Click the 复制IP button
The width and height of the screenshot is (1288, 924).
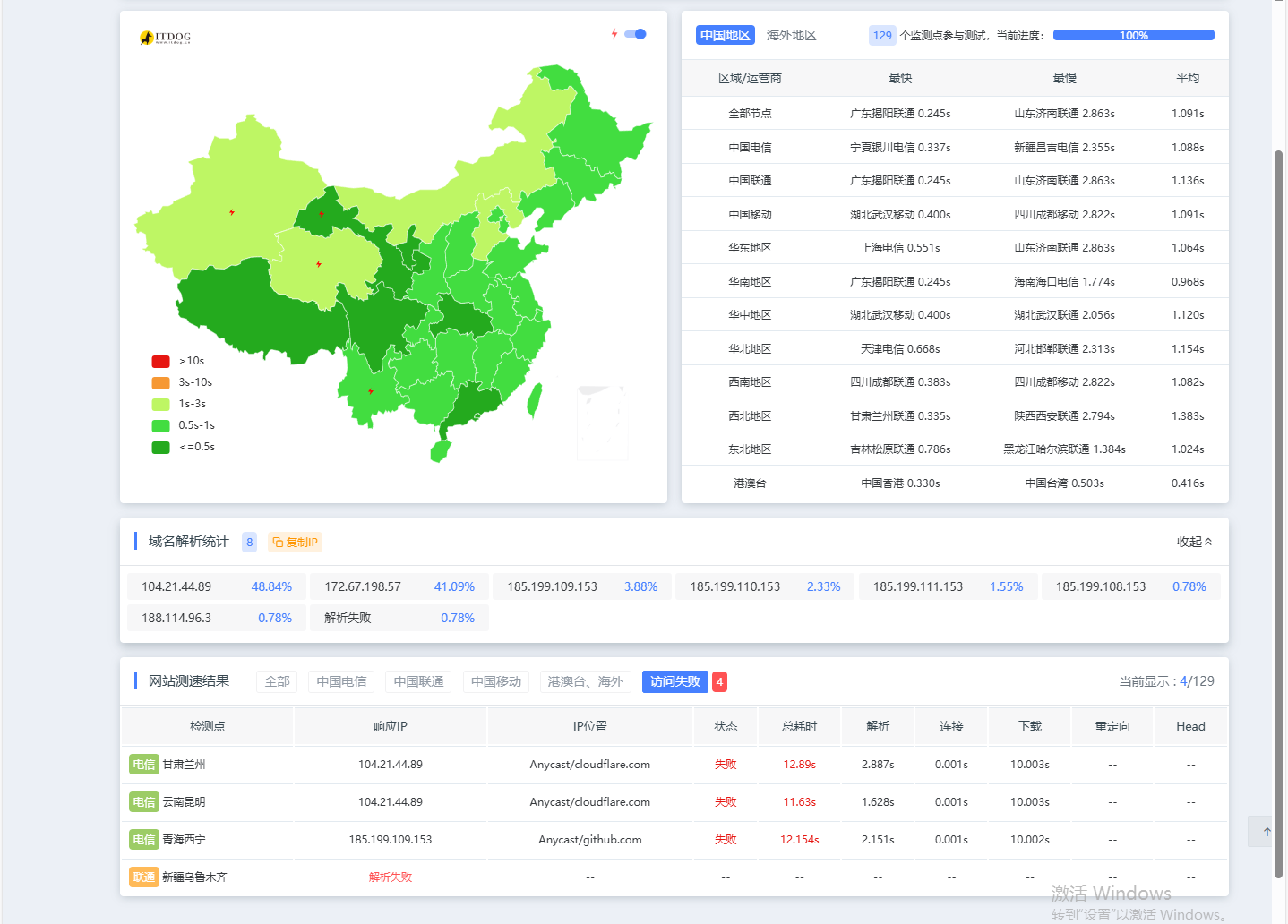pyautogui.click(x=295, y=542)
